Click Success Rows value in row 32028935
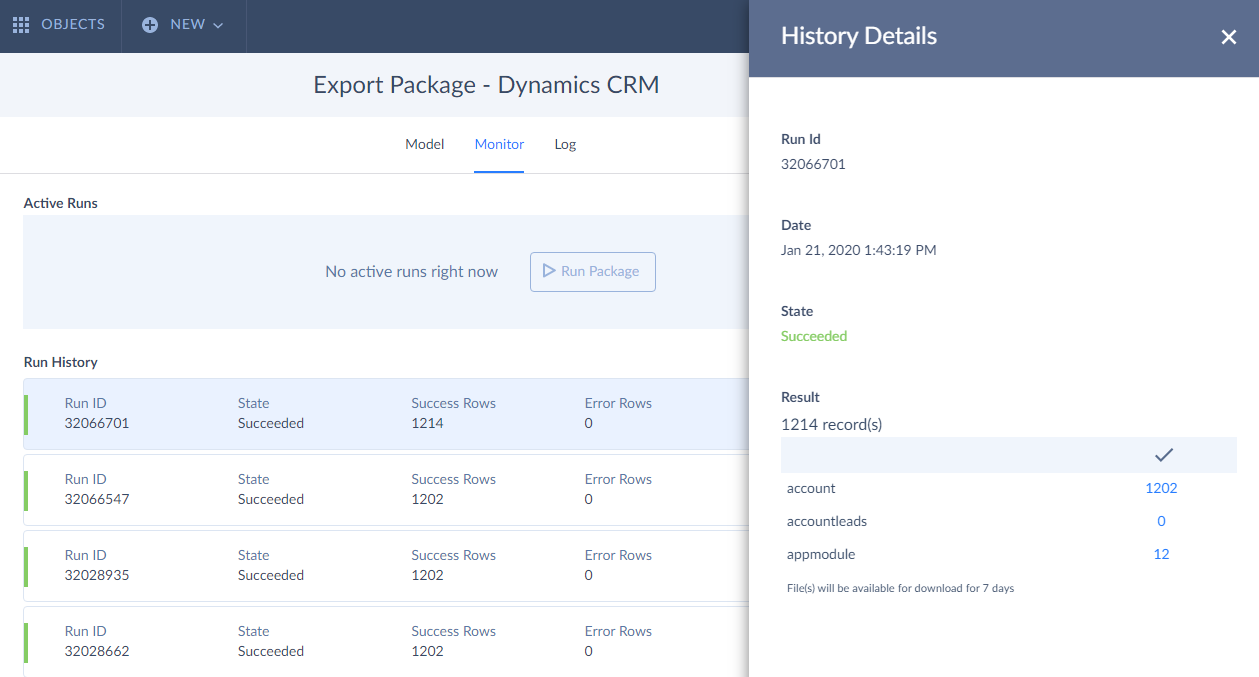This screenshot has height=677, width=1259. click(427, 575)
